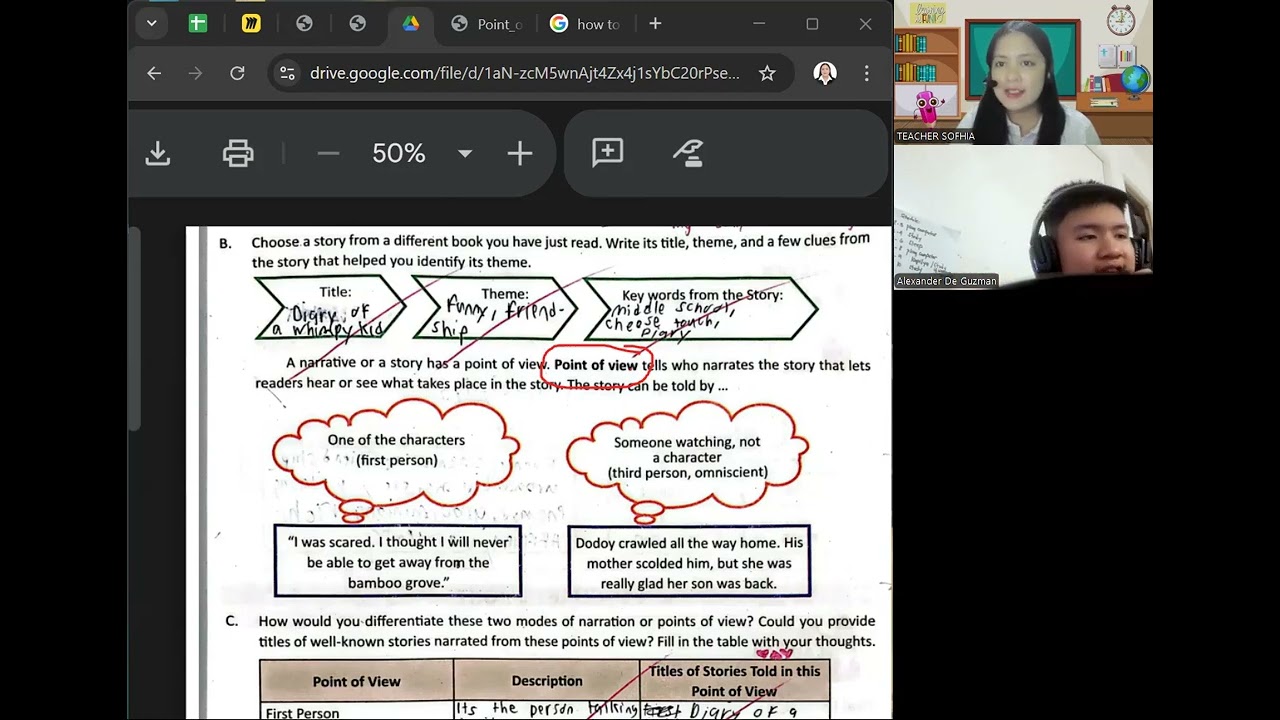
Task: Click "Key words from the Story:" label
Action: click(x=703, y=295)
